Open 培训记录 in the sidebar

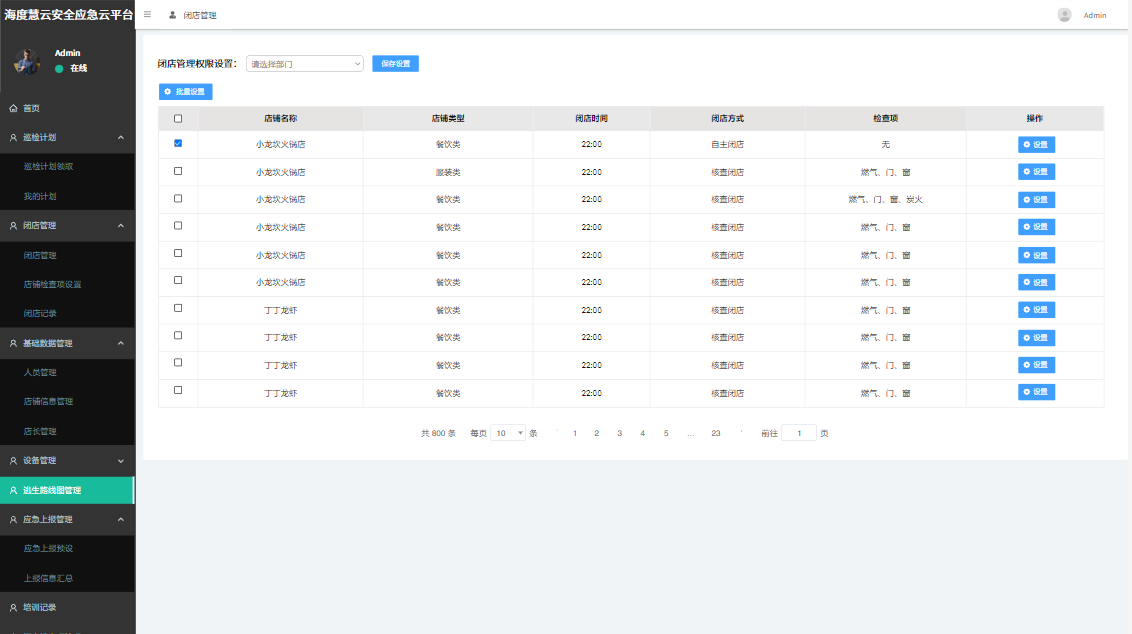(39, 607)
